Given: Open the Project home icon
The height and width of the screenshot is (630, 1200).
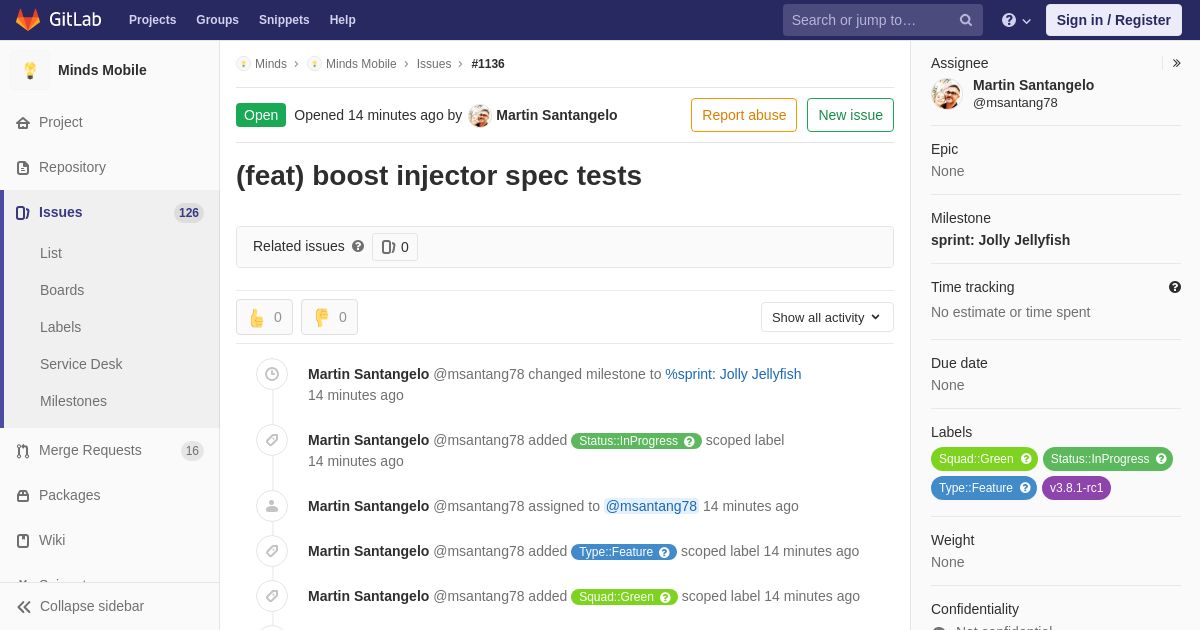Looking at the screenshot, I should click(x=23, y=123).
